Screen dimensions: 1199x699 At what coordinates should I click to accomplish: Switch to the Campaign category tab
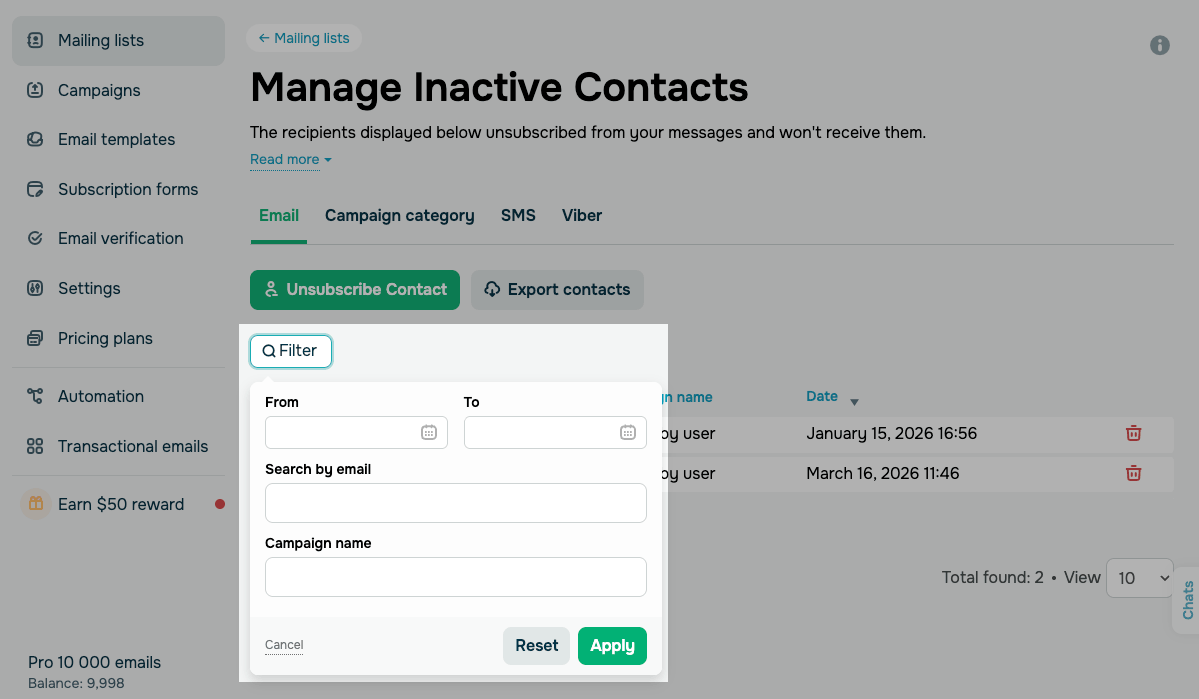(399, 215)
